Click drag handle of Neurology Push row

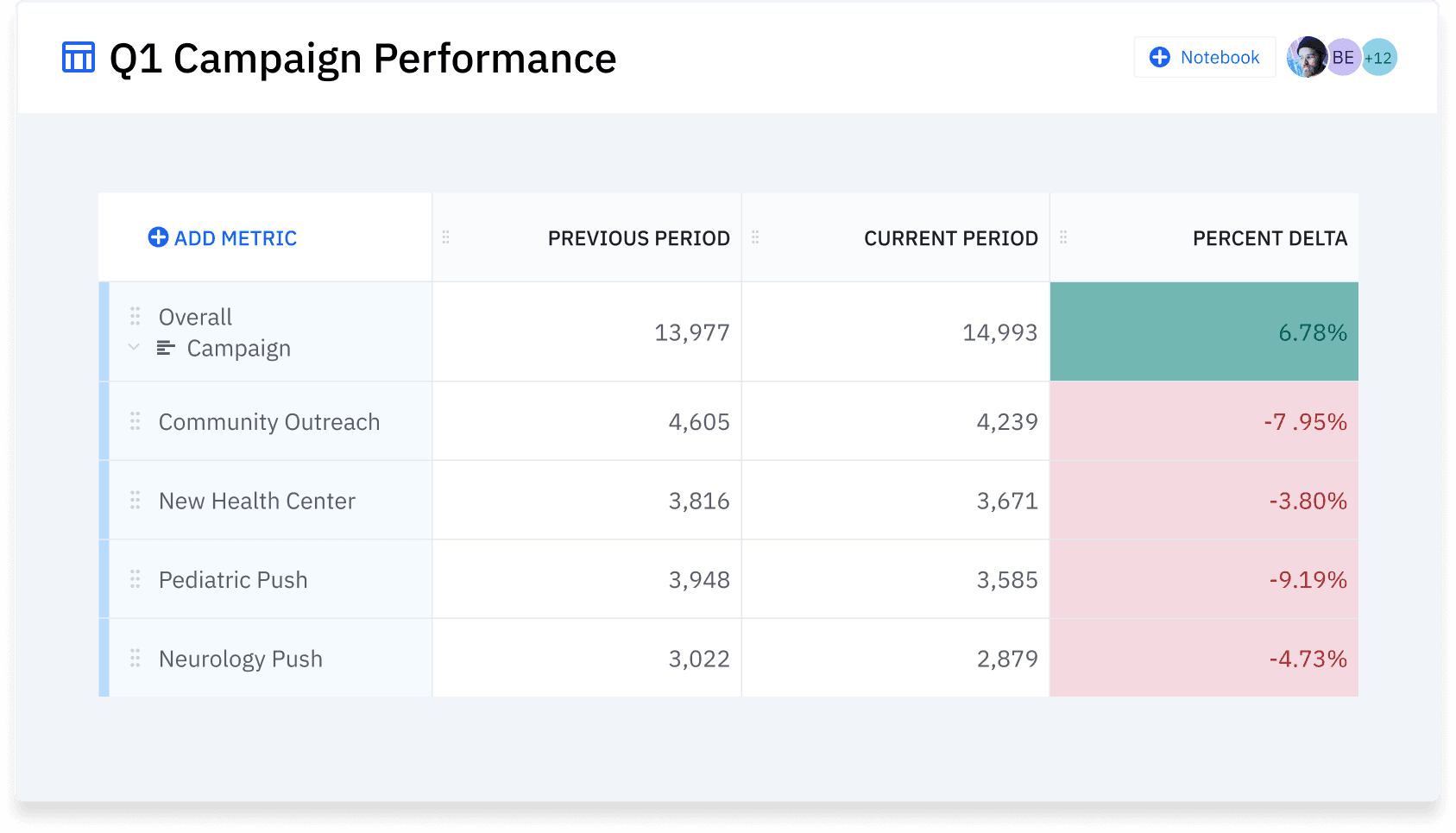tap(136, 659)
